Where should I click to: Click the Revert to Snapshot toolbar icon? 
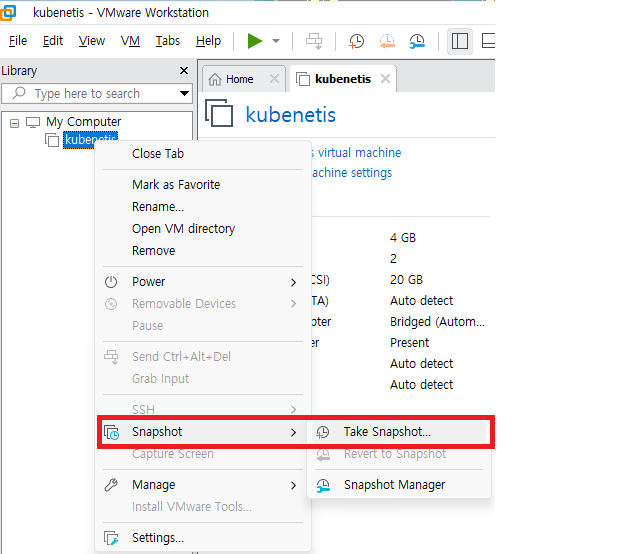click(387, 41)
